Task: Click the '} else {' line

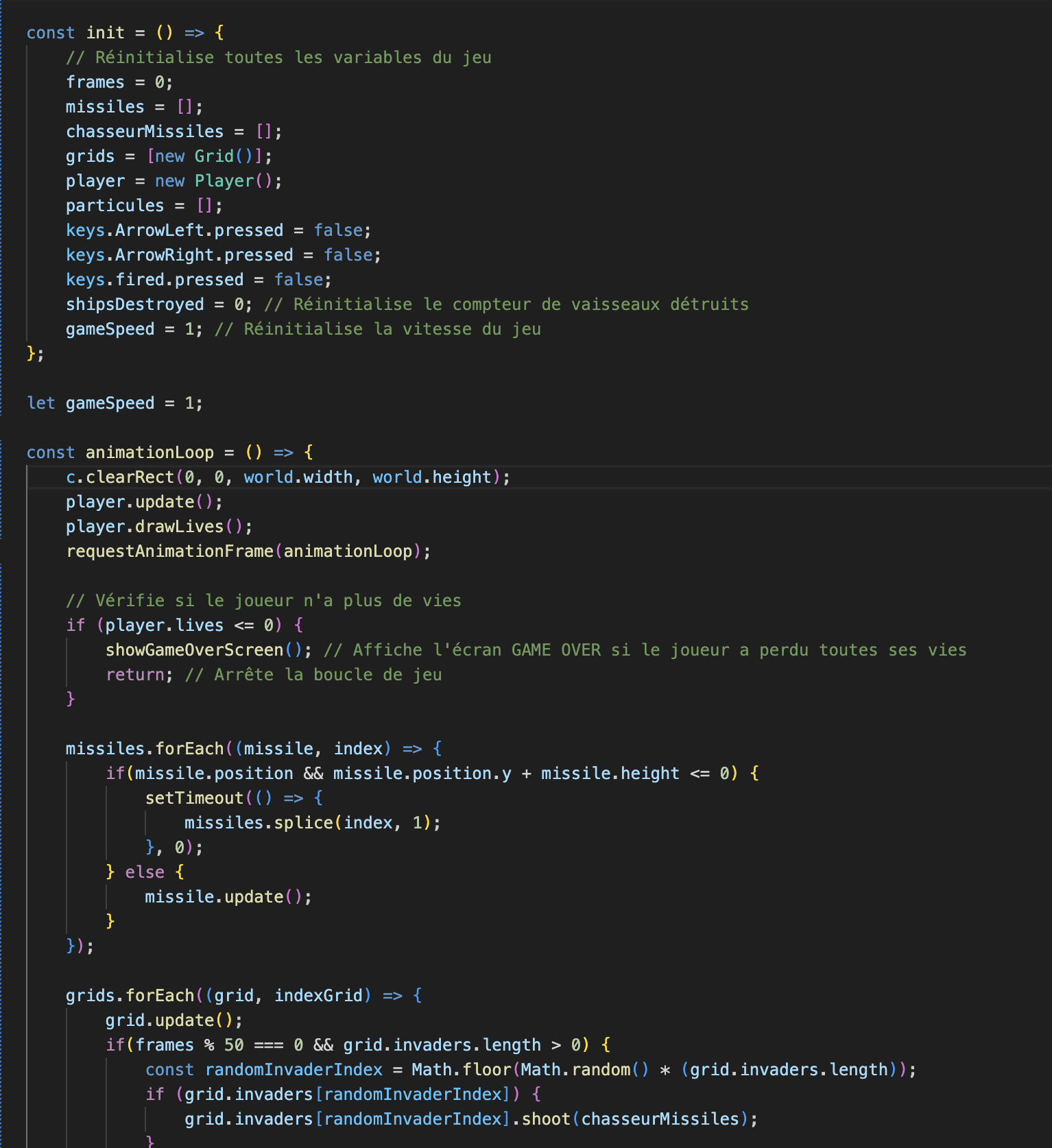Action: coord(145,872)
